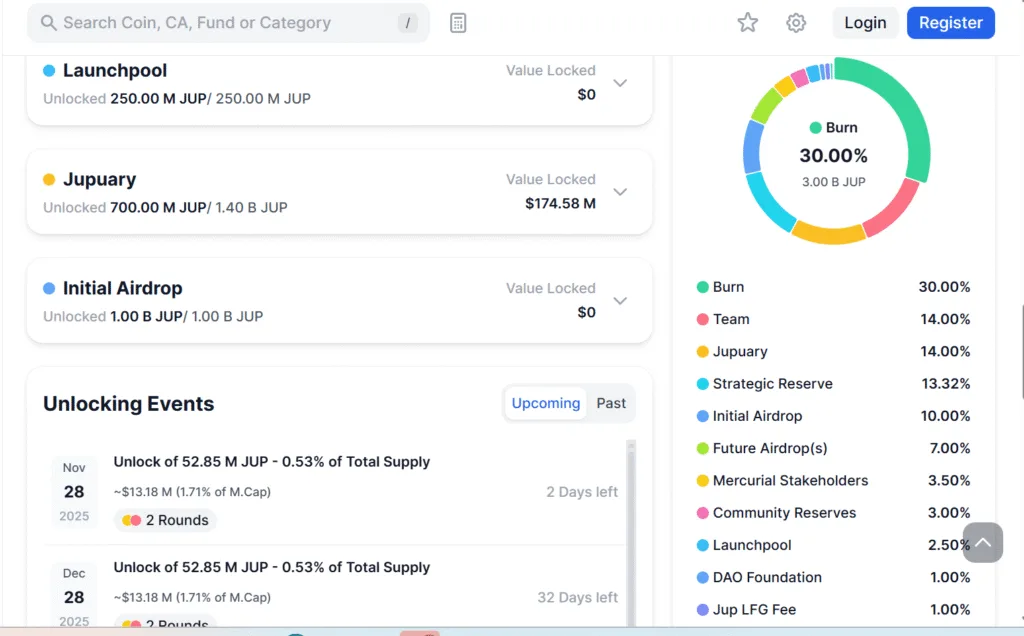The width and height of the screenshot is (1024, 636).
Task: Click Nov 28 2025 date badge
Action: coord(74,492)
